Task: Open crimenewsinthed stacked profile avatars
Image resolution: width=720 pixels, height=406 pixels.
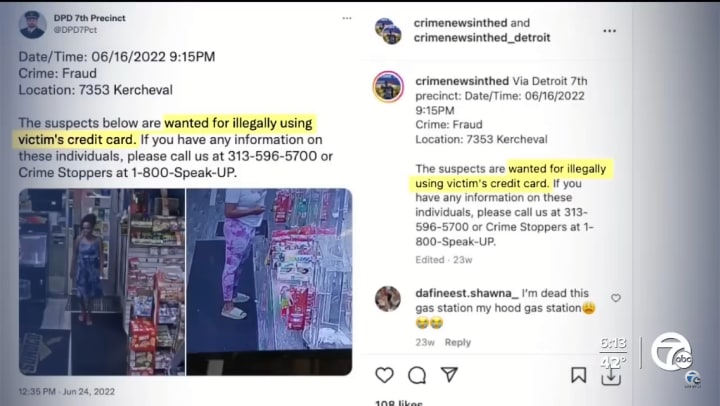Action: point(388,31)
